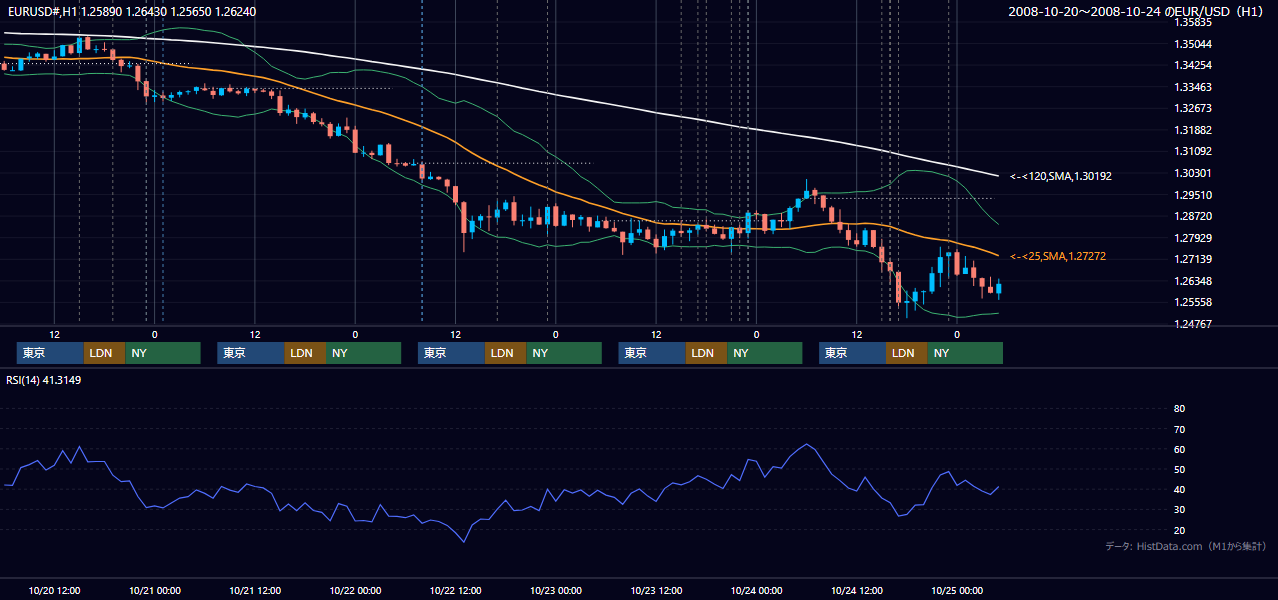Click the 1.31092 price axis label
1278x600 pixels.
pyautogui.click(x=1192, y=151)
